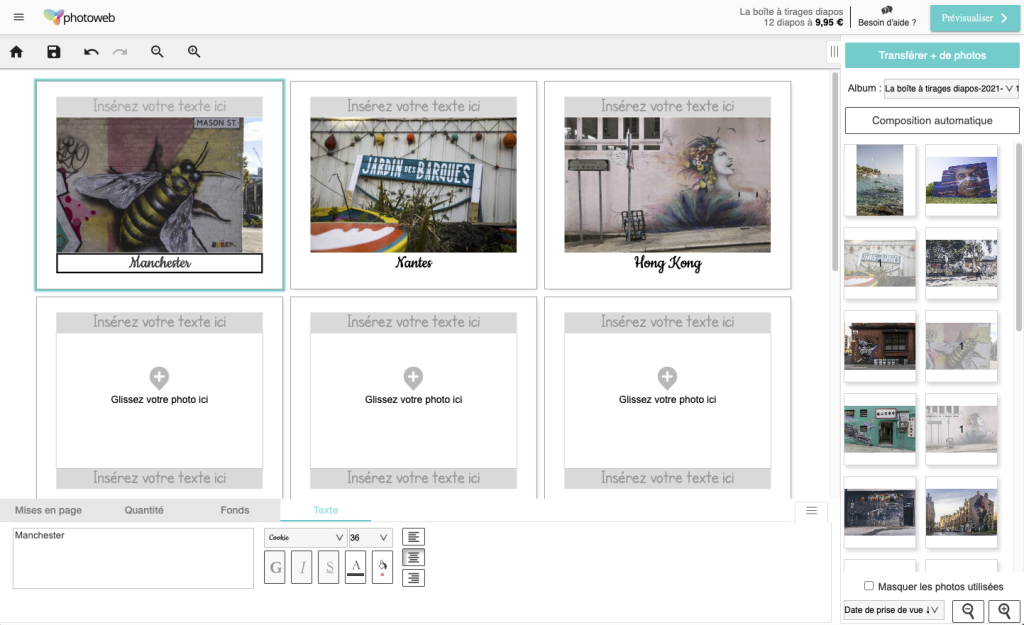1024x625 pixels.
Task: Collapse the photo panel handle
Action: point(834,52)
